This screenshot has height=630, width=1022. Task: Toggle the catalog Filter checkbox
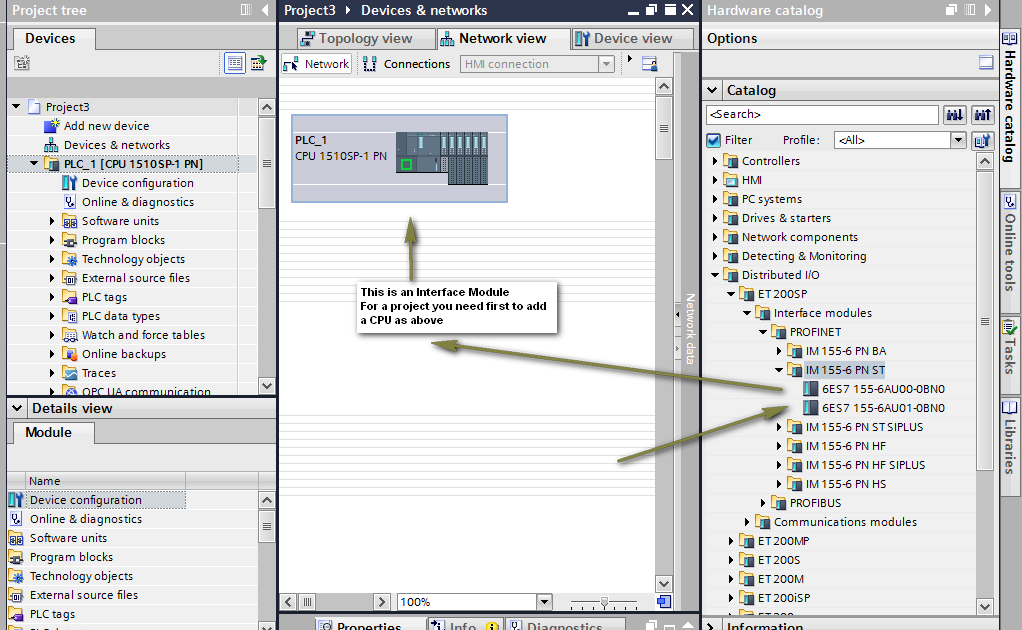coord(714,140)
